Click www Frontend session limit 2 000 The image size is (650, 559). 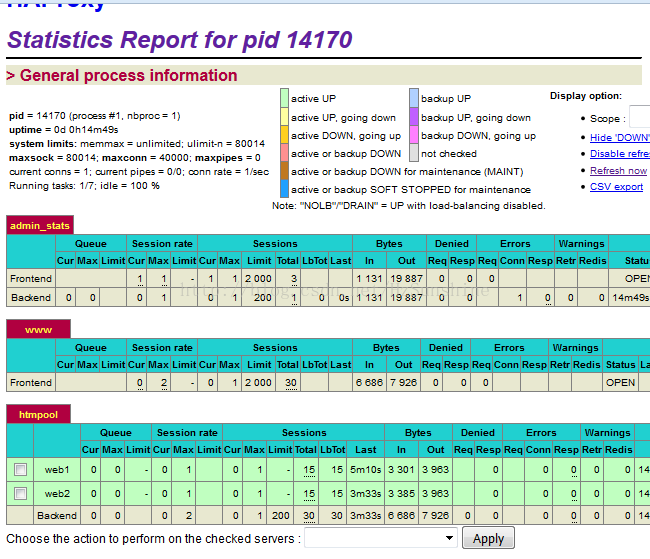tap(258, 382)
